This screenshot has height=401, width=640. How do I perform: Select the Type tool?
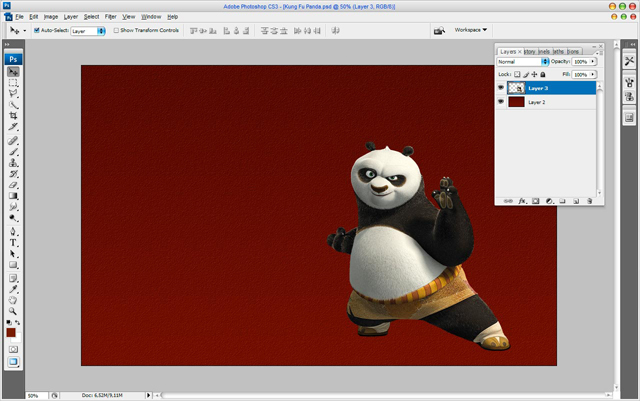[x=13, y=243]
